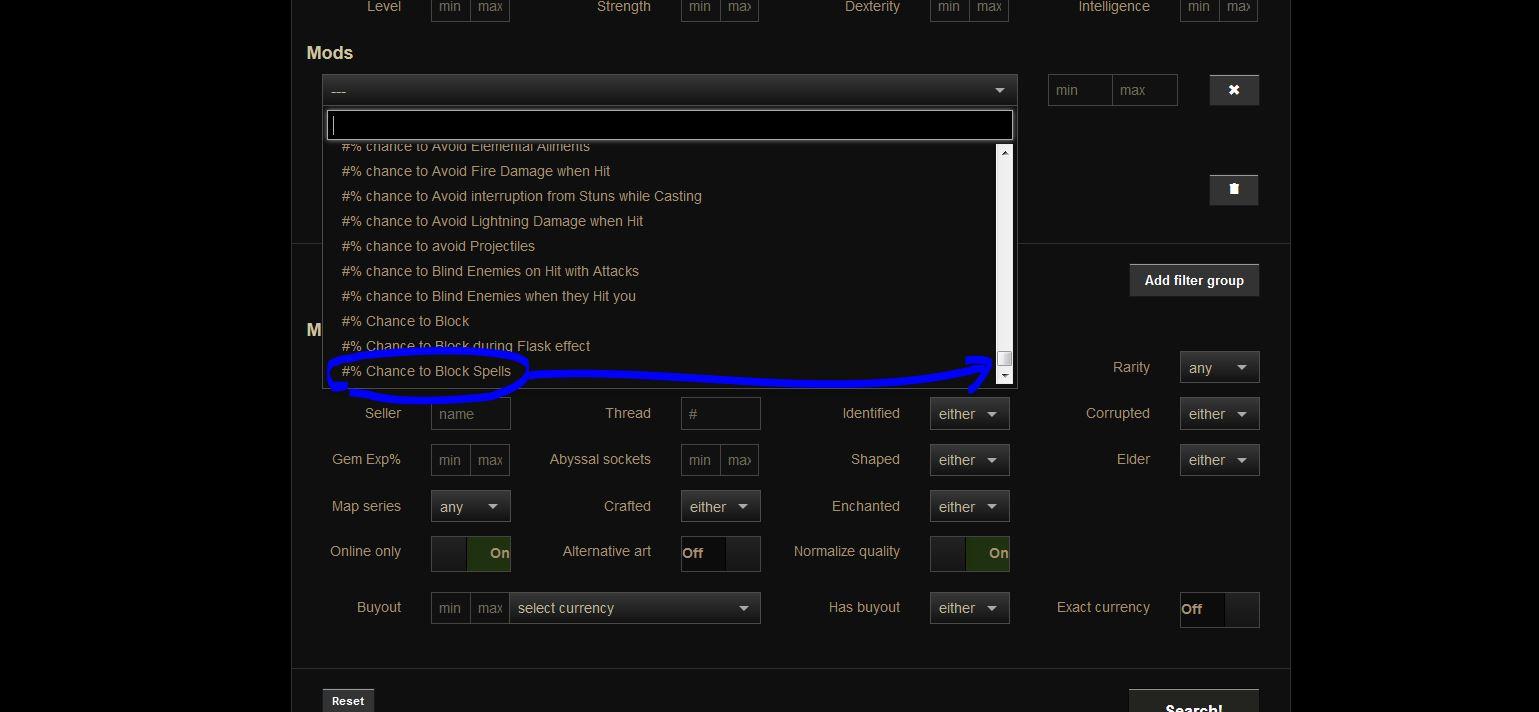This screenshot has width=1539, height=712.
Task: Expand the Corrupted dropdown
Action: pyautogui.click(x=1218, y=413)
